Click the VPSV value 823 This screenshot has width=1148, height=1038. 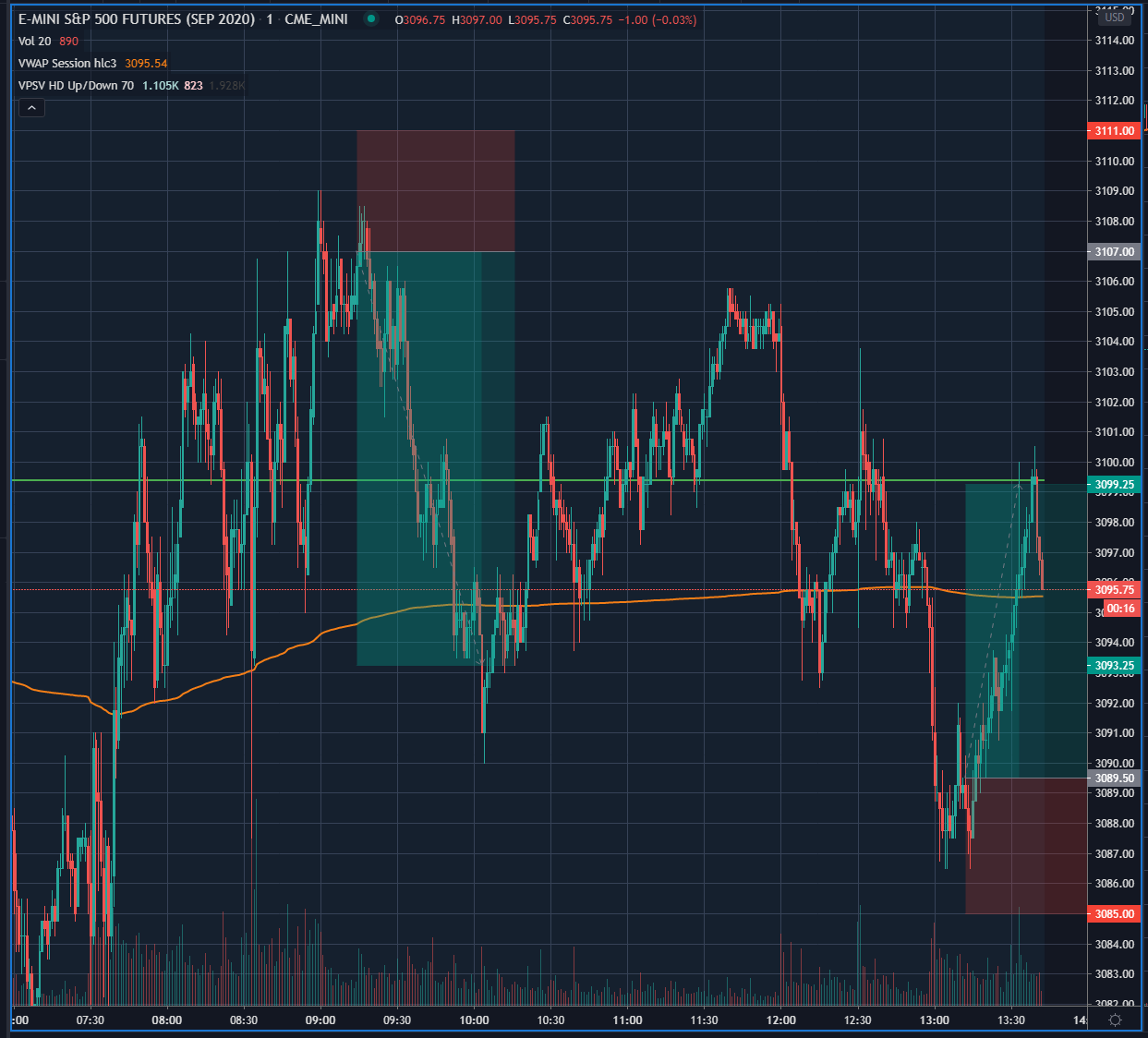point(193,86)
